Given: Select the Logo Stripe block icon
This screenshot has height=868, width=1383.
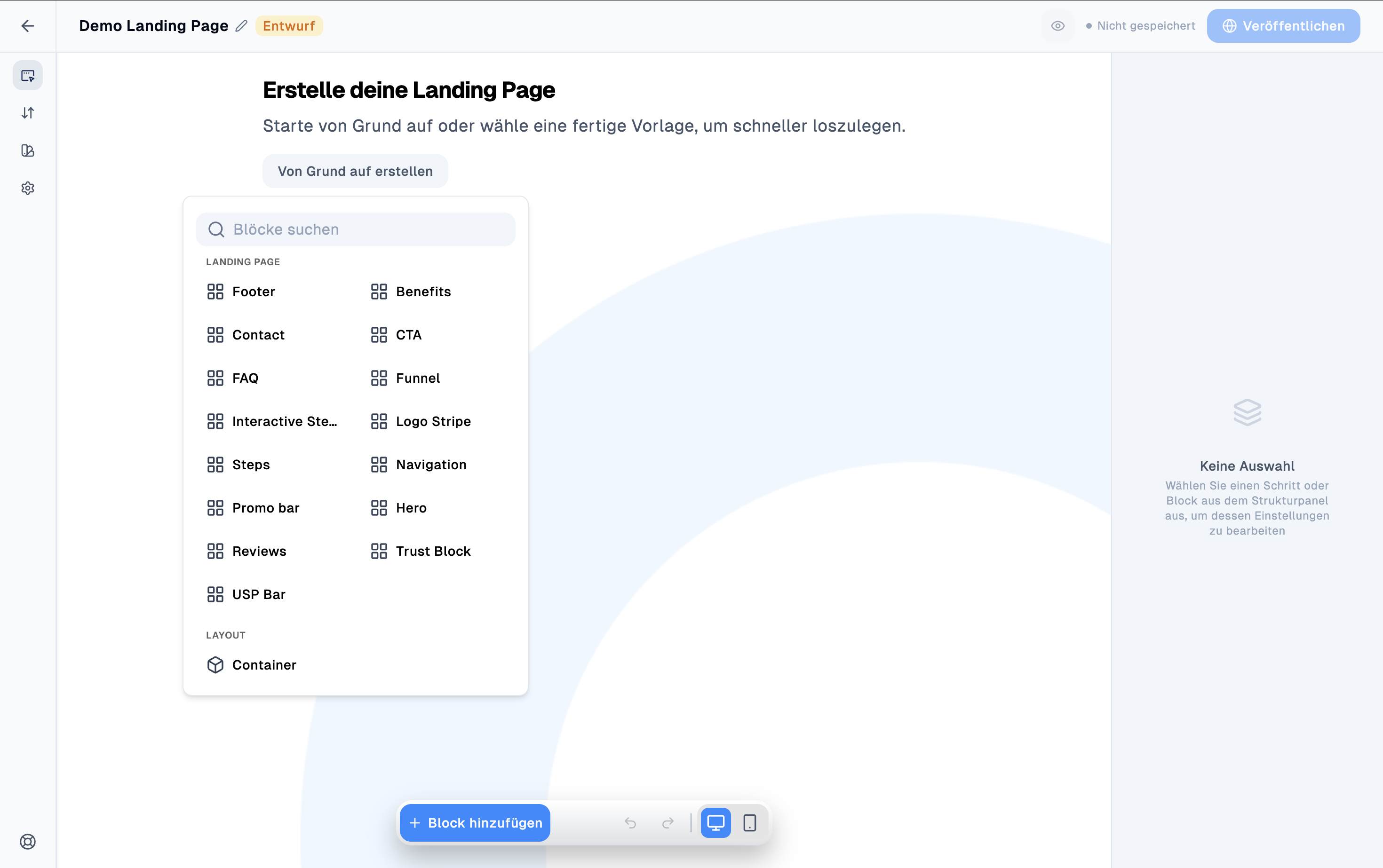Looking at the screenshot, I should [x=379, y=421].
